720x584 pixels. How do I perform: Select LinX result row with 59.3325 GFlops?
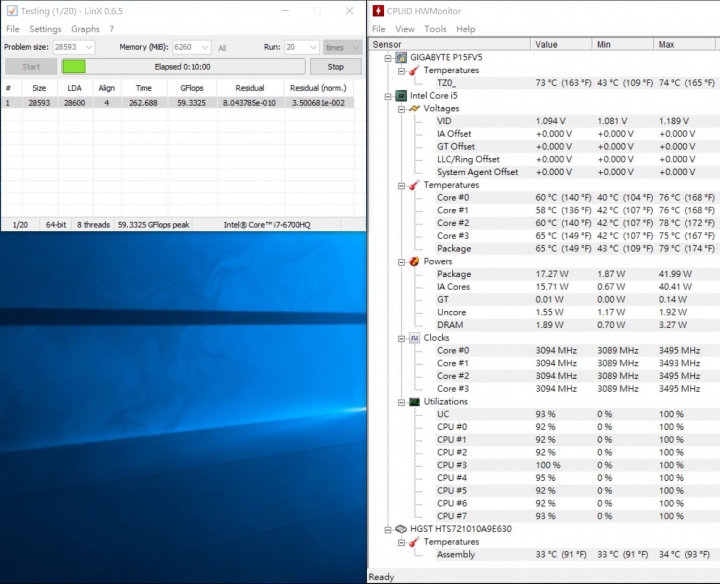click(x=177, y=103)
